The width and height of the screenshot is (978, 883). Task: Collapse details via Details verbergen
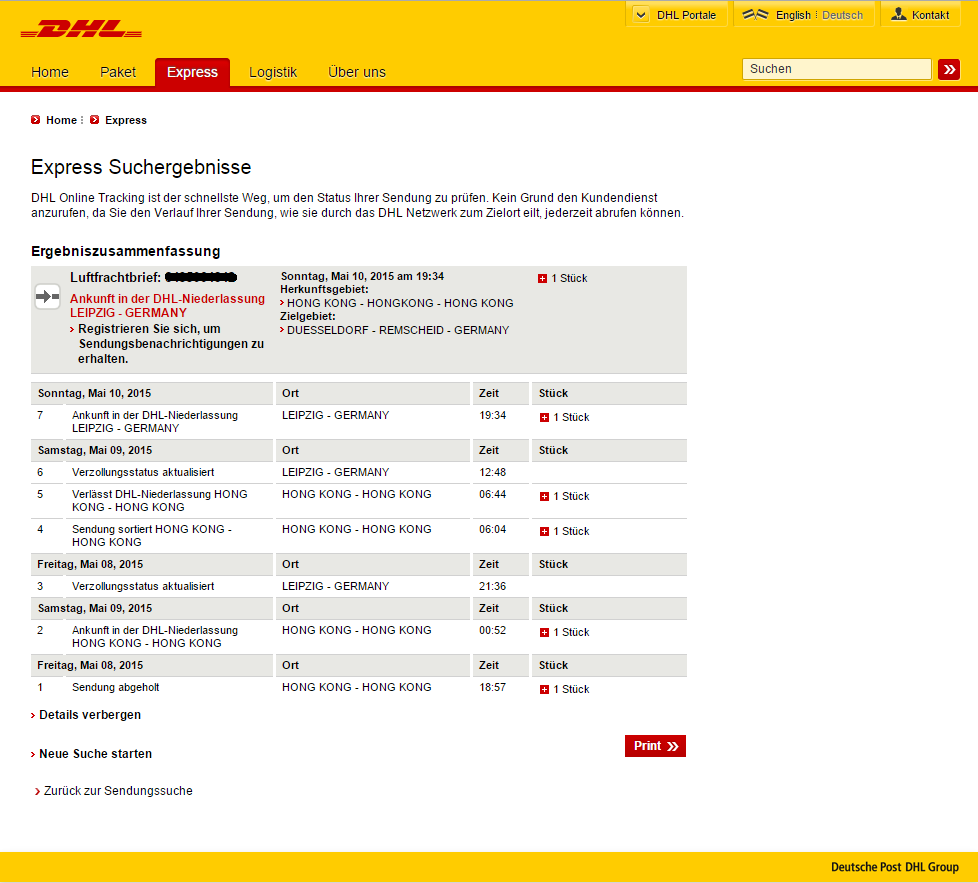coord(89,715)
